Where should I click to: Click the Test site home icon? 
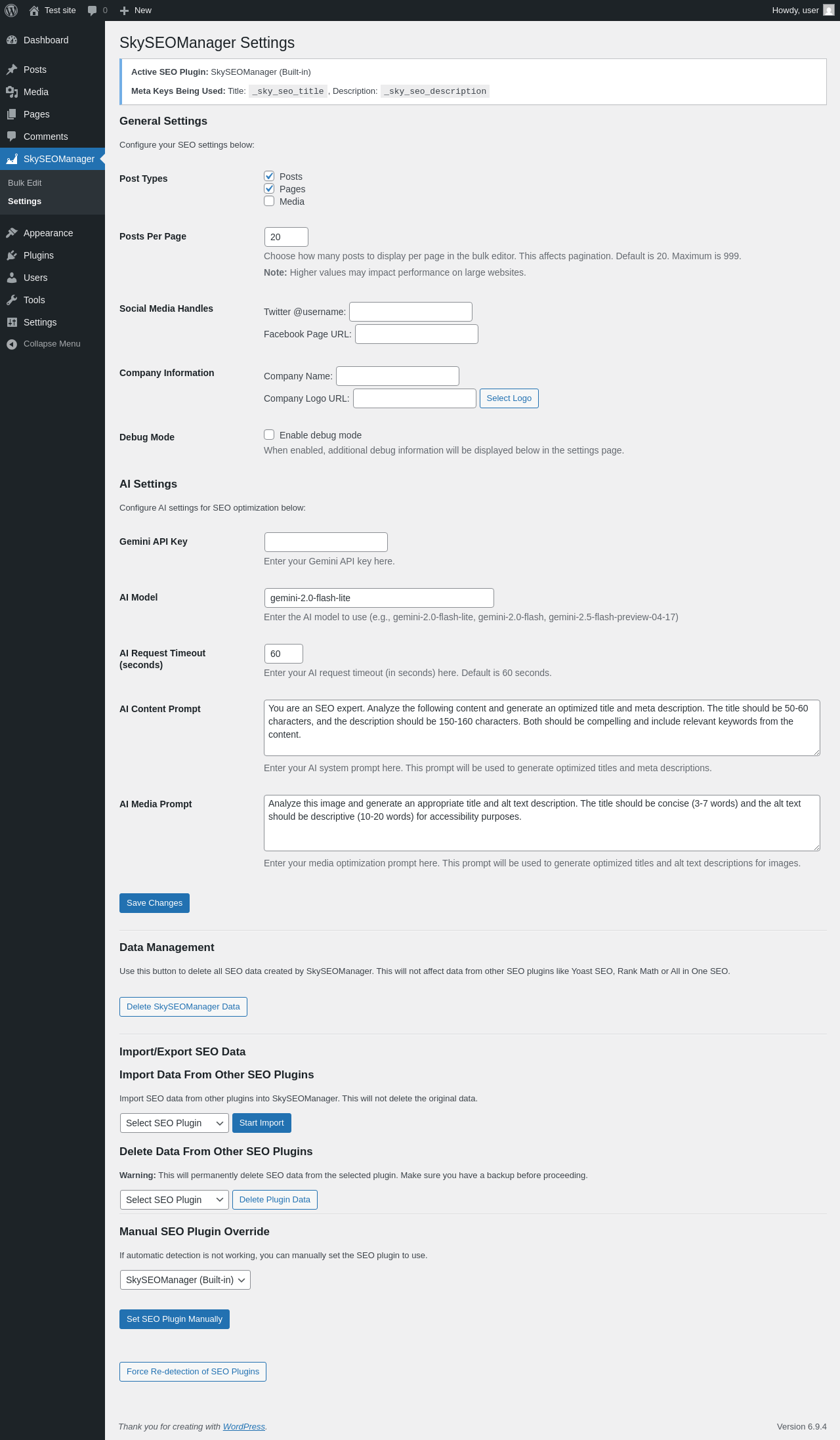tap(34, 11)
